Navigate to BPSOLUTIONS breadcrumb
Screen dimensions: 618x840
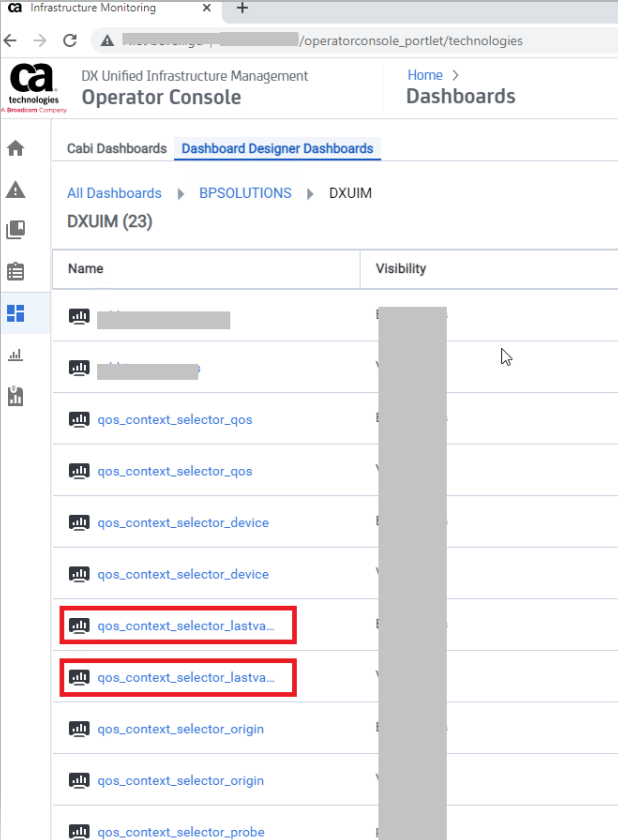click(x=245, y=193)
